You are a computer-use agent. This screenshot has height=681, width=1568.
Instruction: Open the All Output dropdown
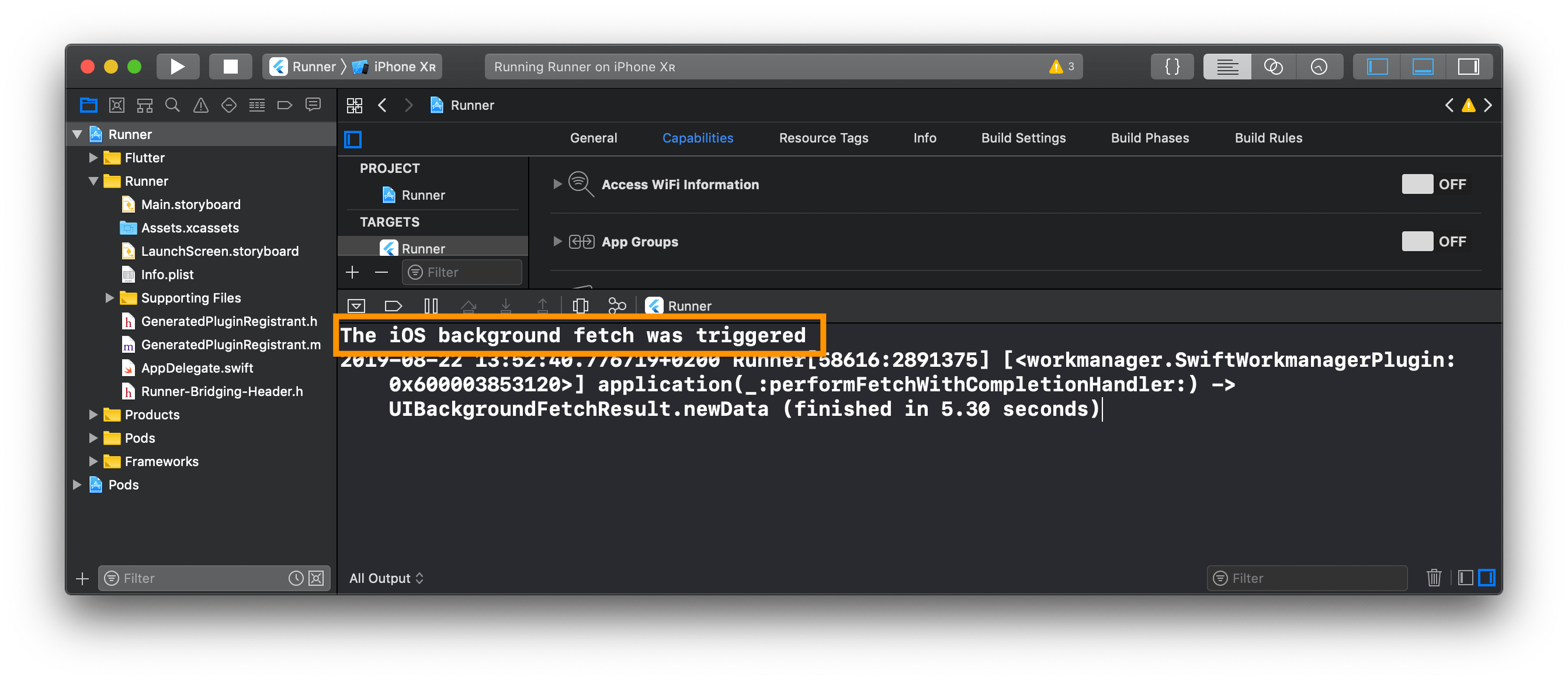pyautogui.click(x=386, y=578)
